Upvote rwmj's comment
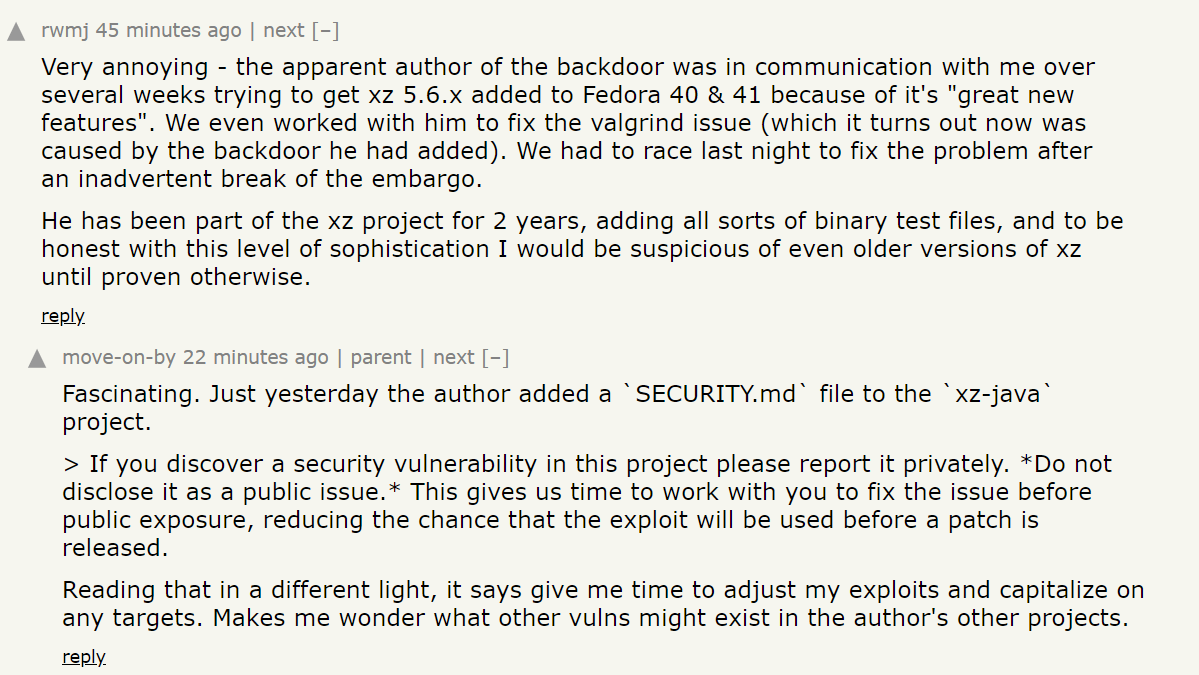 pyautogui.click(x=16, y=32)
